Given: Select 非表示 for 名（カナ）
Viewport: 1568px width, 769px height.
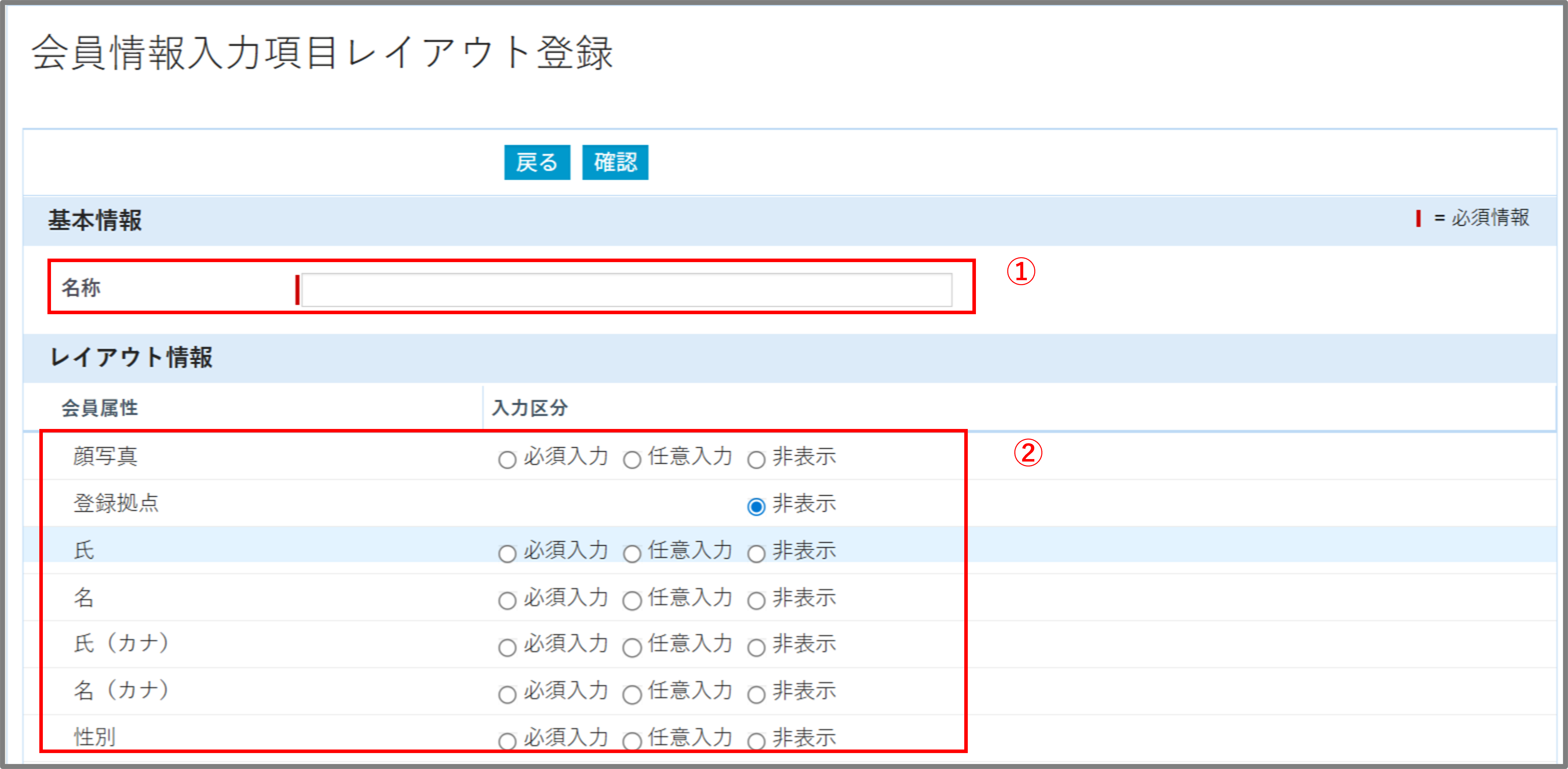Looking at the screenshot, I should (756, 694).
